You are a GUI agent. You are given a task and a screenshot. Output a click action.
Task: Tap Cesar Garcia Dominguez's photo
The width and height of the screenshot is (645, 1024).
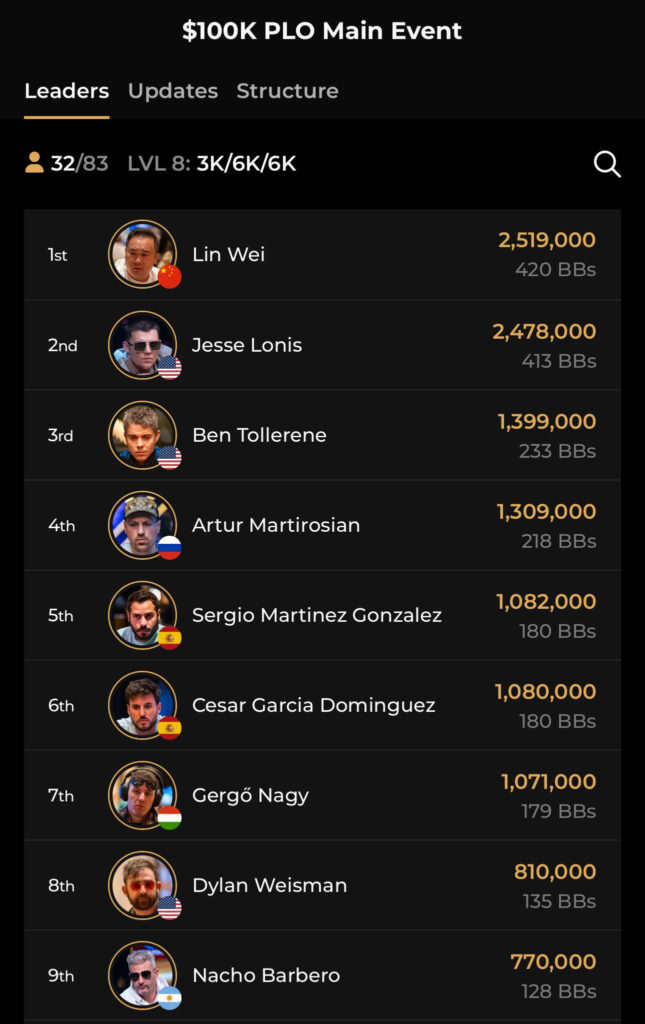click(x=142, y=705)
